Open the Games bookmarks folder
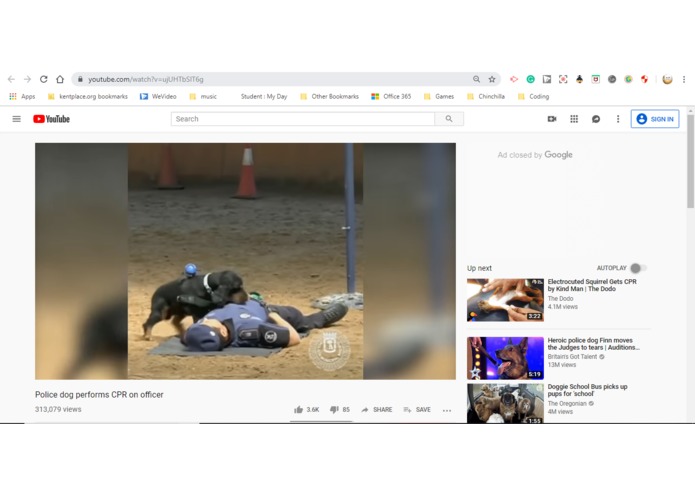The height and width of the screenshot is (494, 695). [x=439, y=96]
